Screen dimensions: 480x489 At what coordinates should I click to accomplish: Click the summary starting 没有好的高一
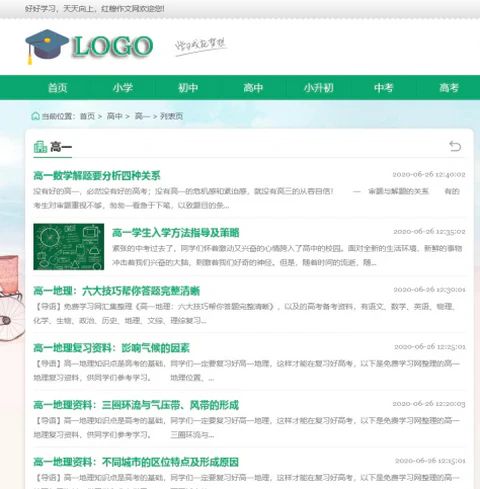pyautogui.click(x=247, y=198)
